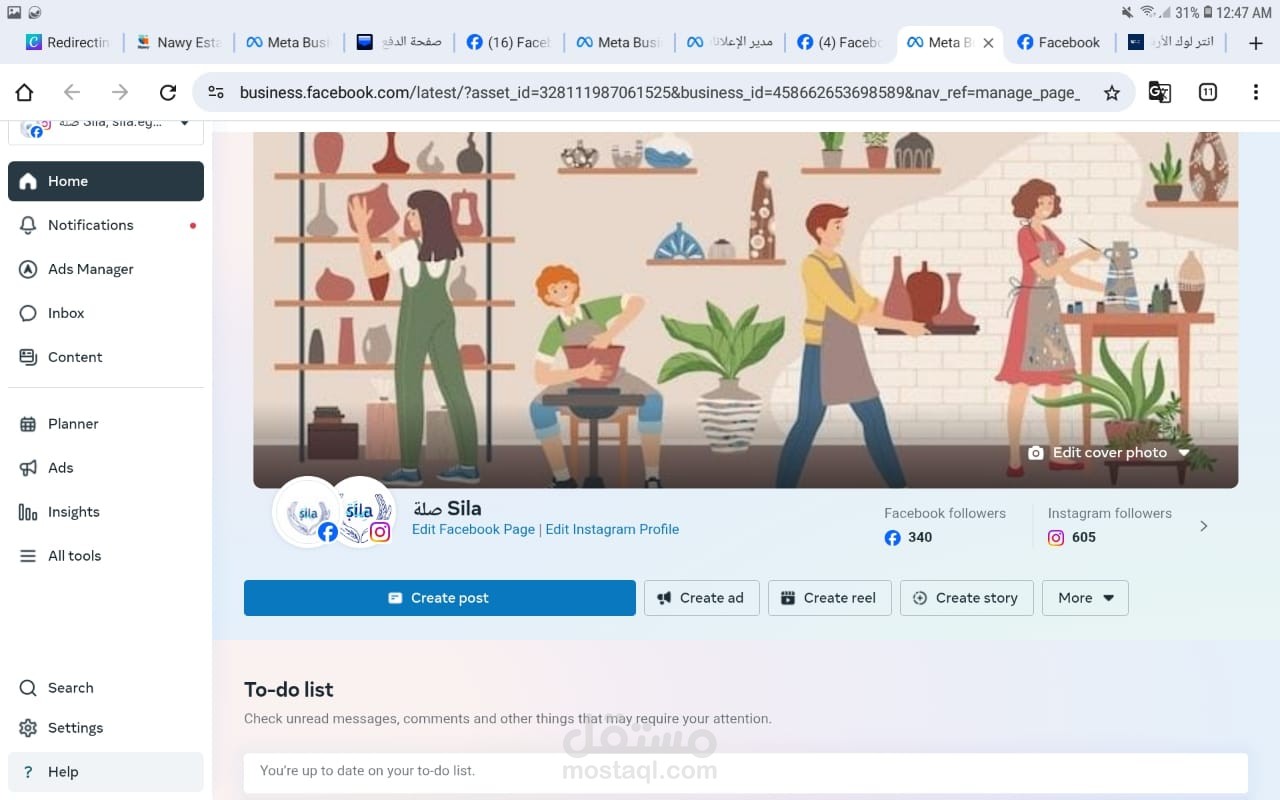Click the Edit Instagram Profile link
1280x800 pixels.
[x=612, y=530]
